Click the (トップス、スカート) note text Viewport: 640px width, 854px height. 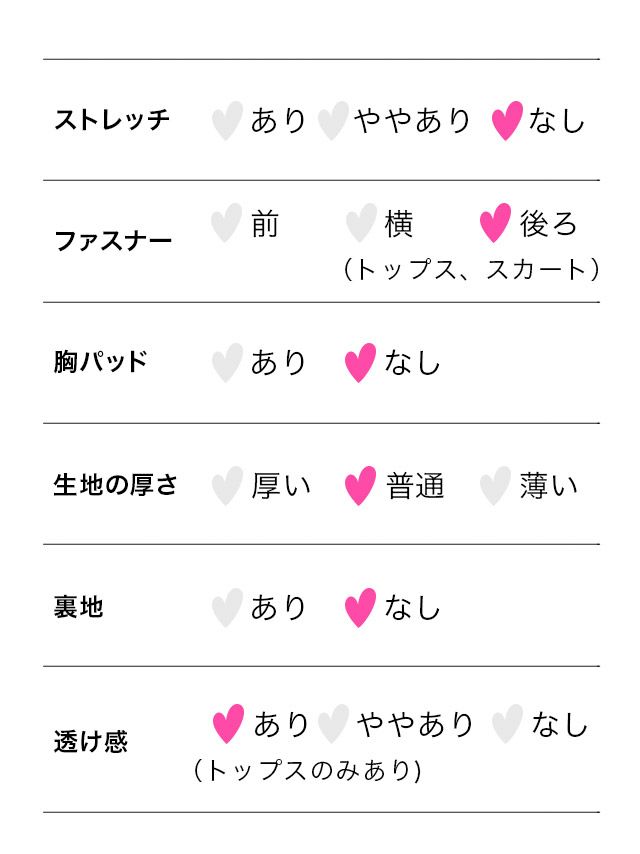coord(470,269)
